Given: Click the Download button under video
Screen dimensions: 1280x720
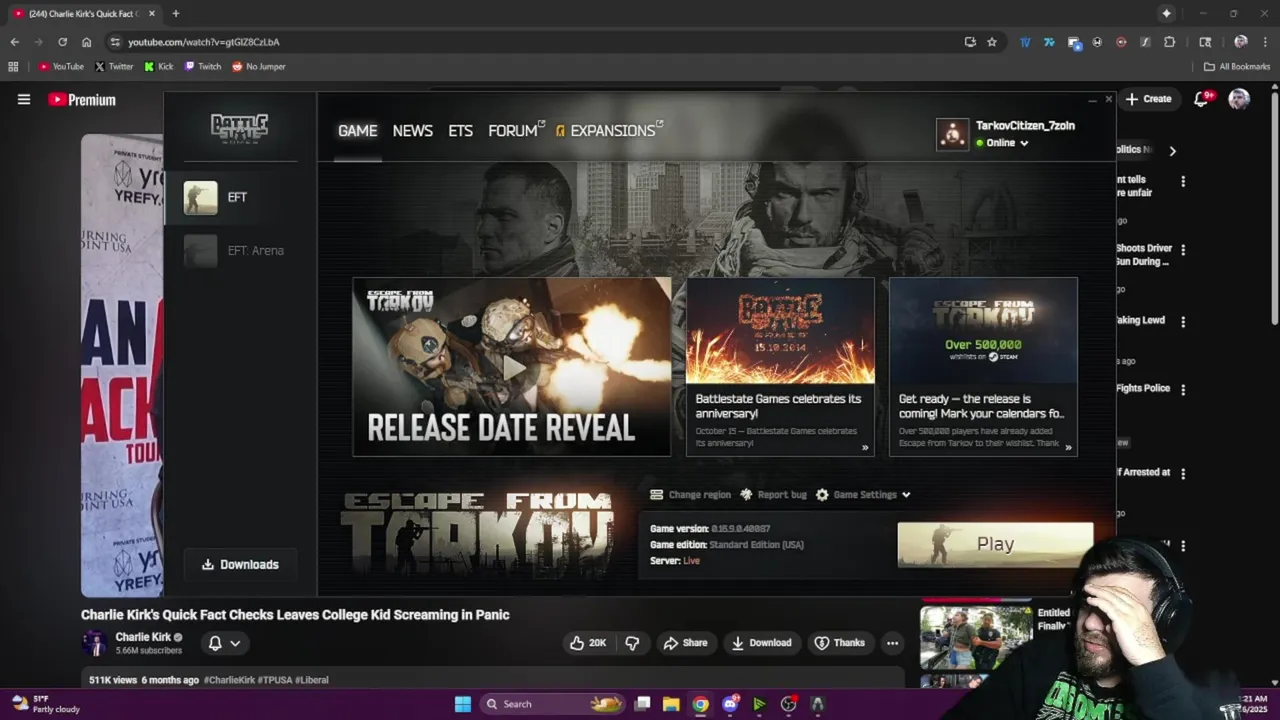Looking at the screenshot, I should tap(761, 643).
